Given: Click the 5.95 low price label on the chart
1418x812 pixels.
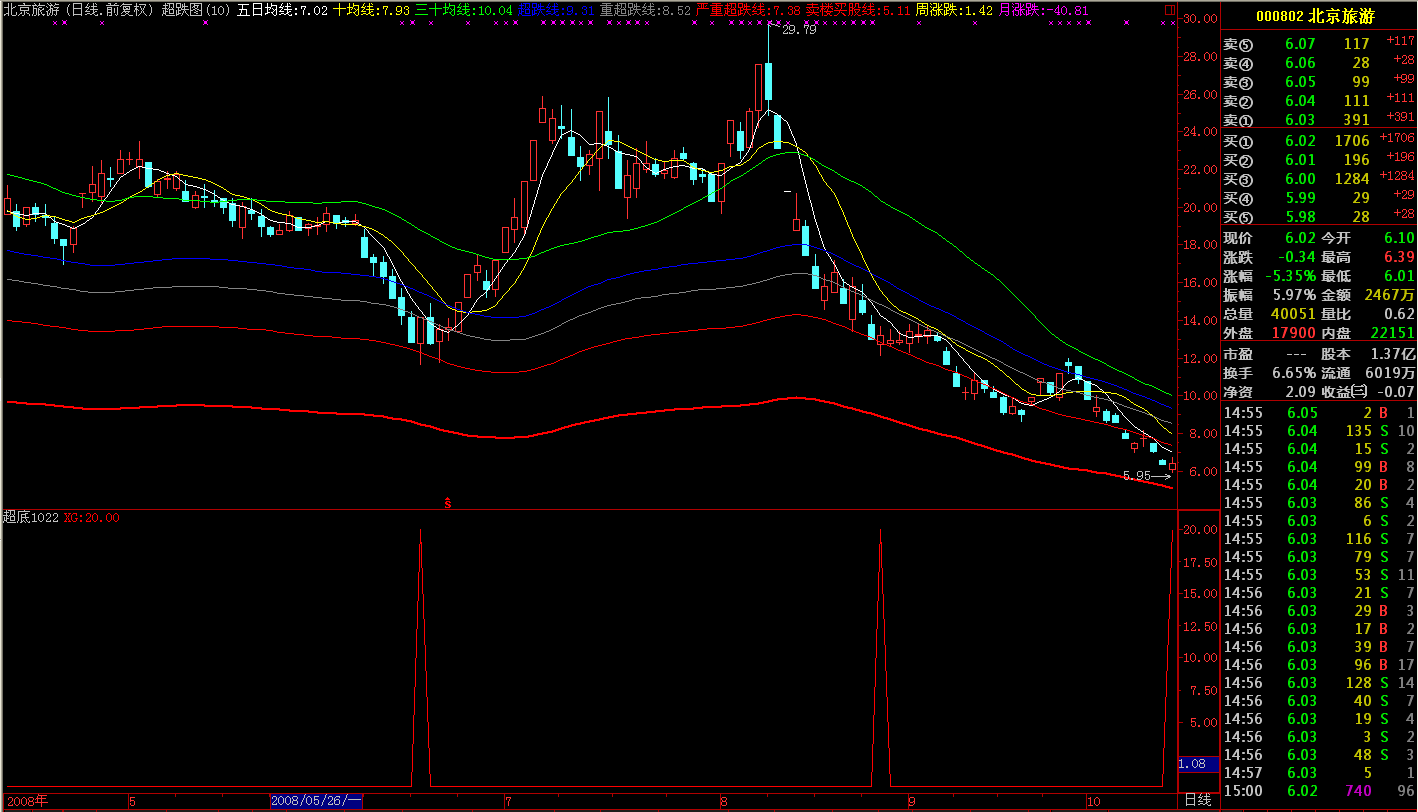Looking at the screenshot, I should tap(1138, 476).
